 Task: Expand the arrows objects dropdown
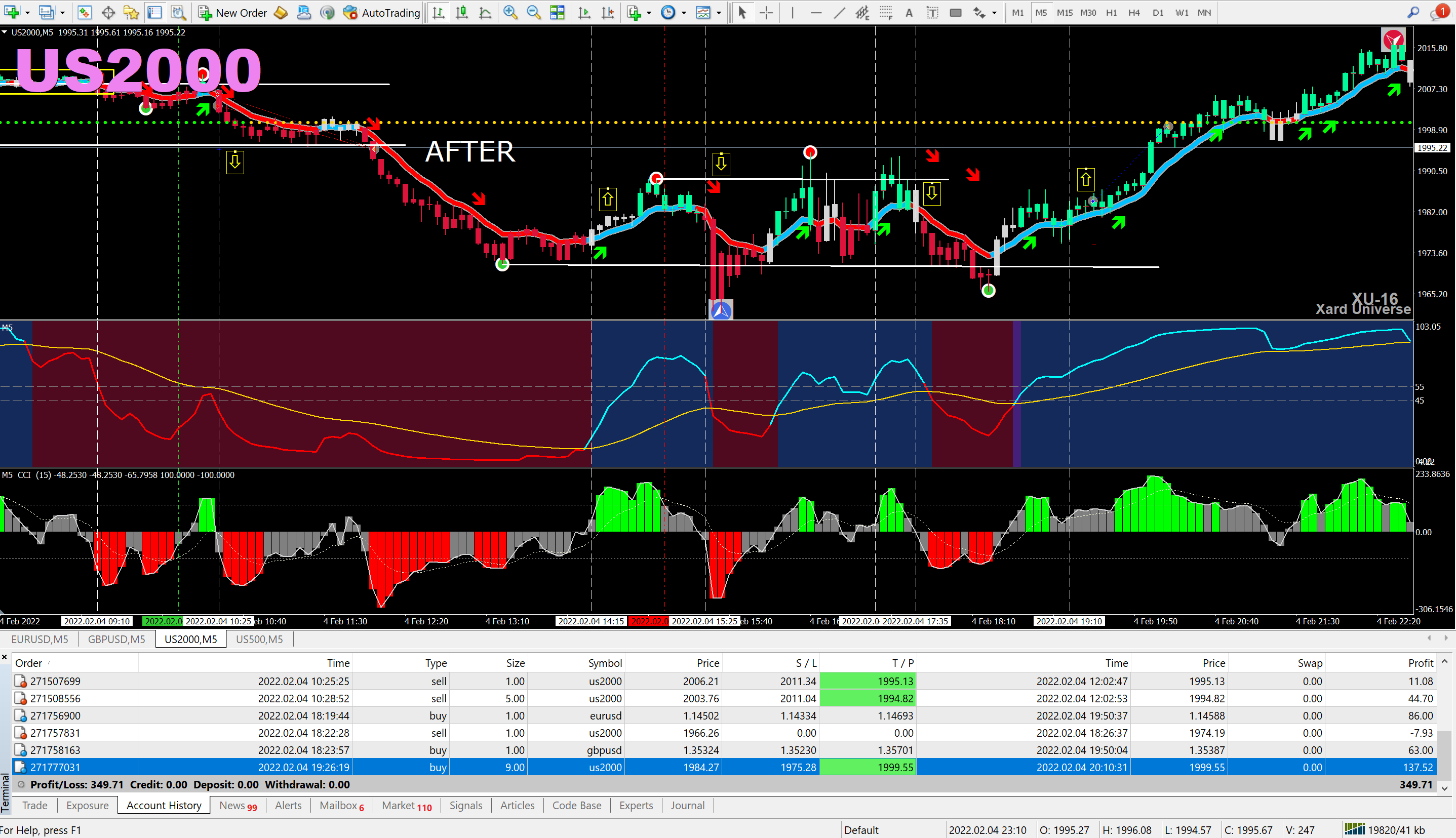pos(994,13)
